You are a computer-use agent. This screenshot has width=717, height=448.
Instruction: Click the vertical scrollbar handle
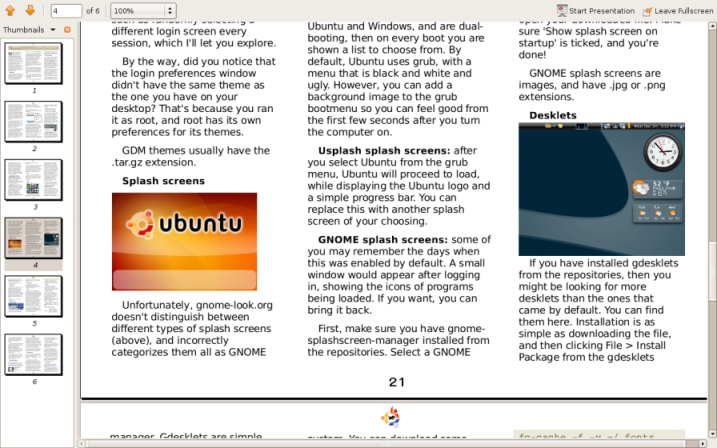712,271
